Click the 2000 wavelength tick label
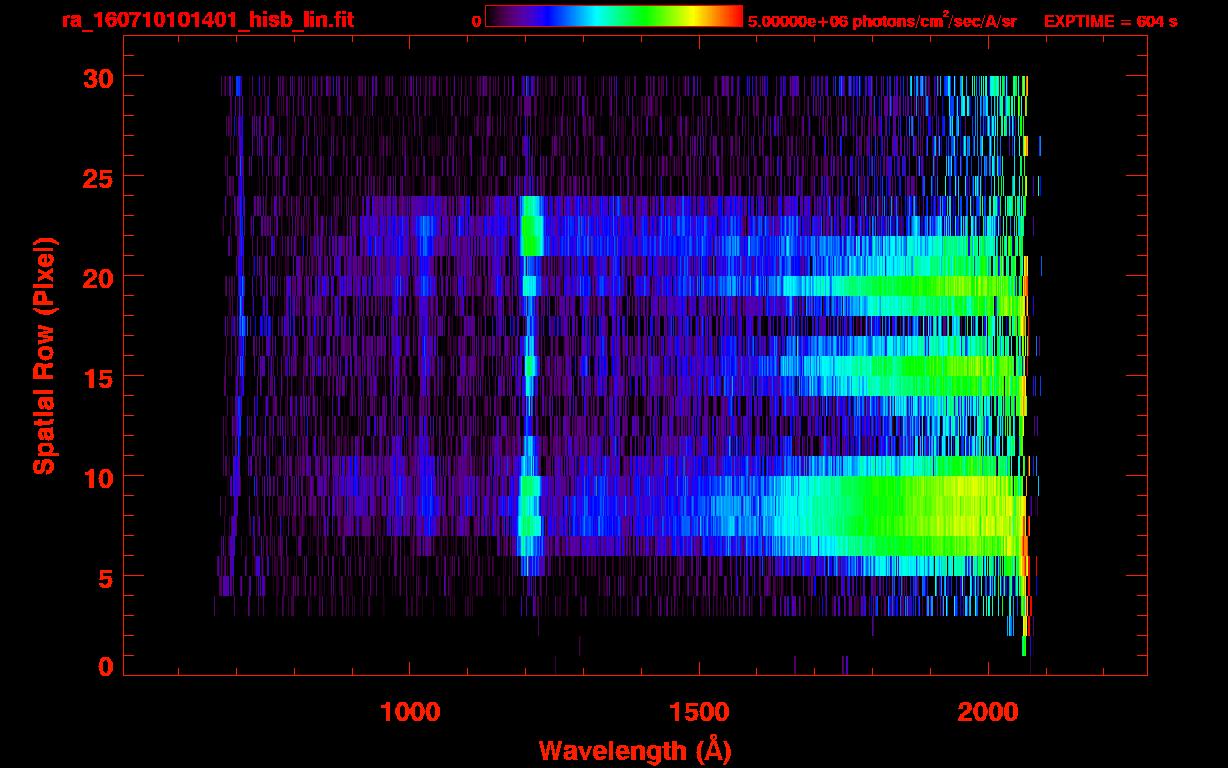Viewport: 1228px width, 768px height. tap(988, 712)
